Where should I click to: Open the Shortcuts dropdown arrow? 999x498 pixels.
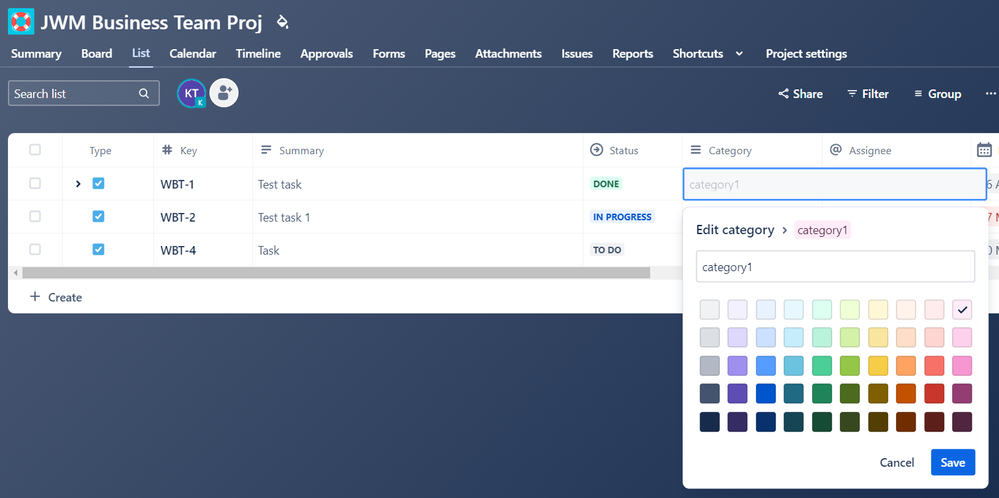pos(739,54)
